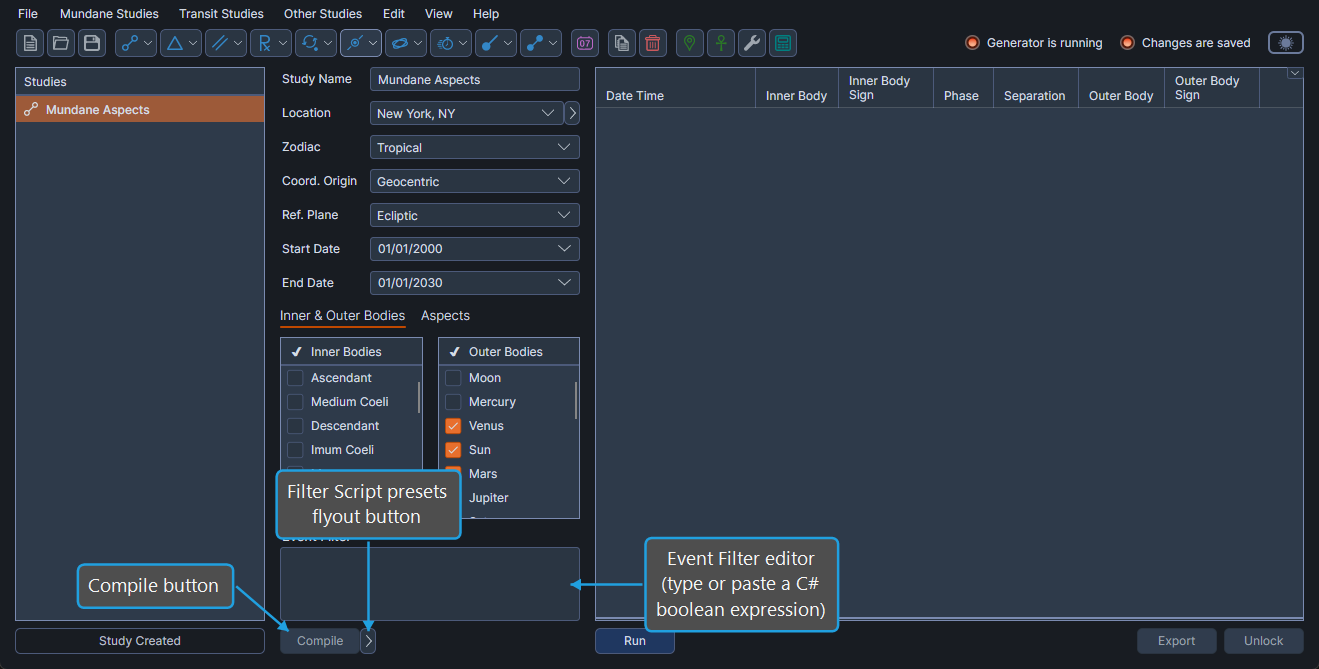This screenshot has height=669, width=1319.
Task: Select the aspects study tool icon
Action: pyautogui.click(x=129, y=43)
